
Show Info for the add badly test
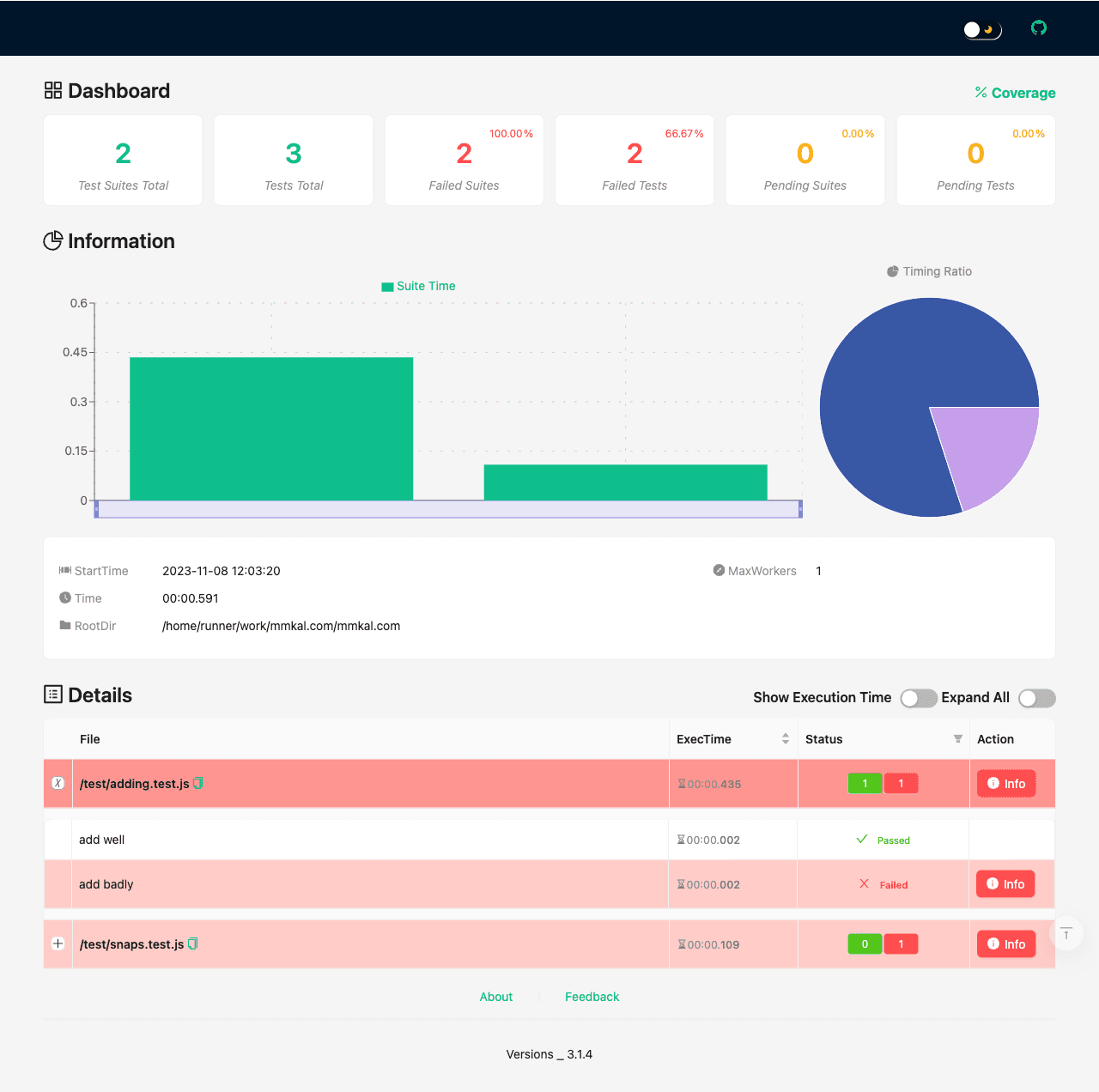click(1005, 884)
